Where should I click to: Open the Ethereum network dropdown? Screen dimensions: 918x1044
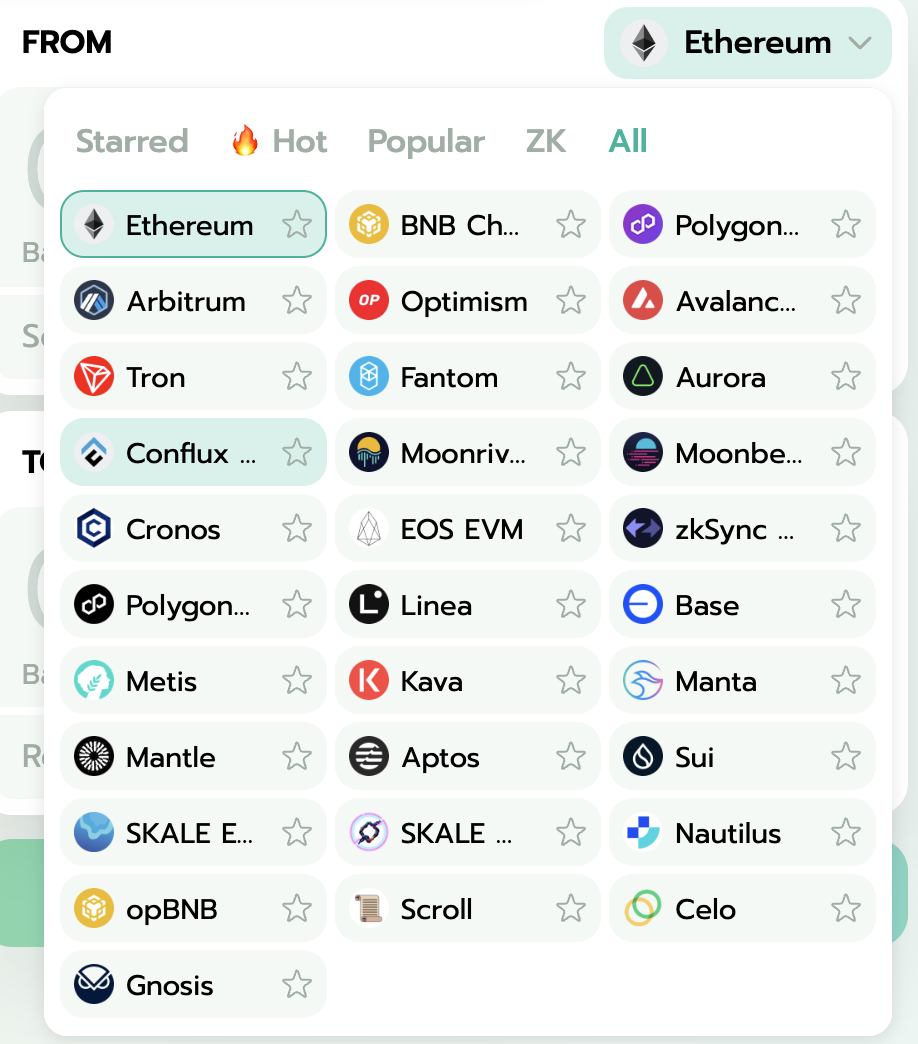coord(747,42)
